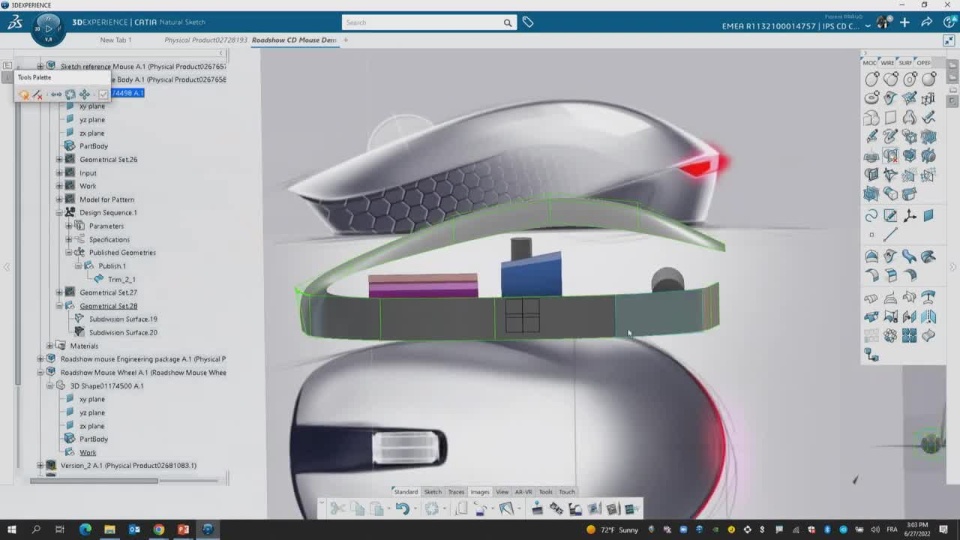Click the expand fullscreen button at top right
The image size is (960, 540).
[x=949, y=40]
